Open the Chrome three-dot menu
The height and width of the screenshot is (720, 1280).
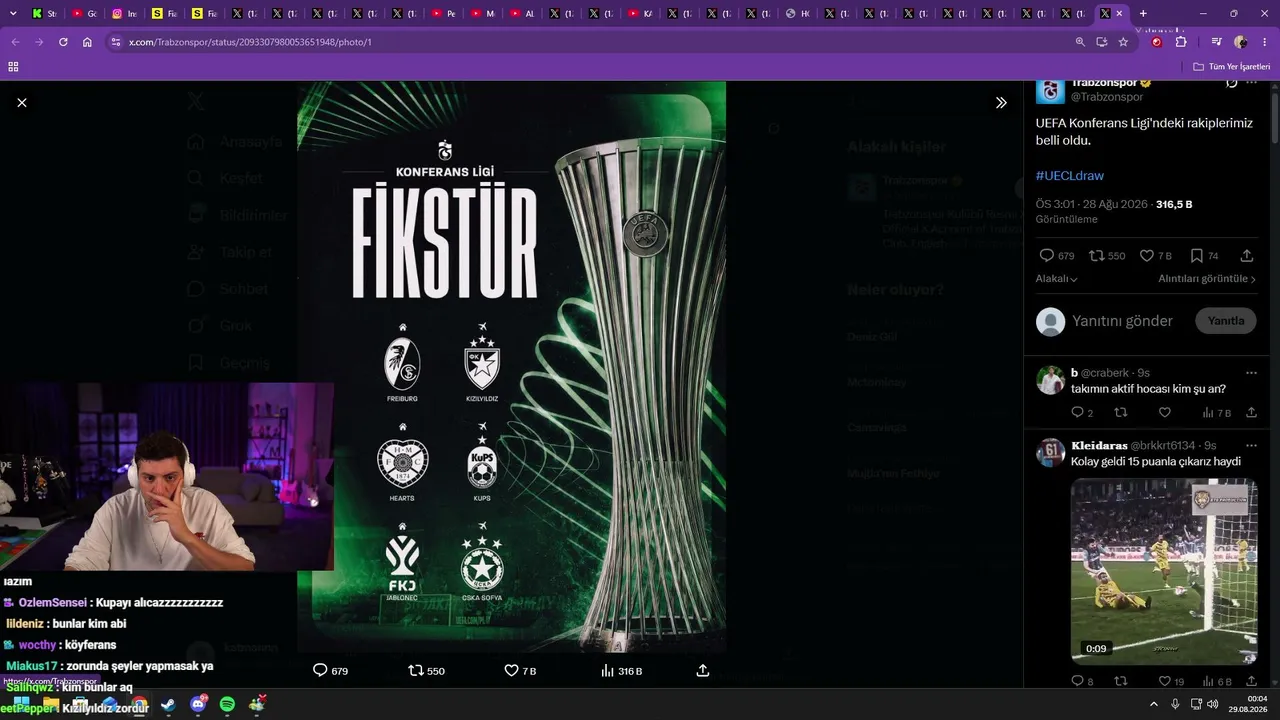point(1265,42)
